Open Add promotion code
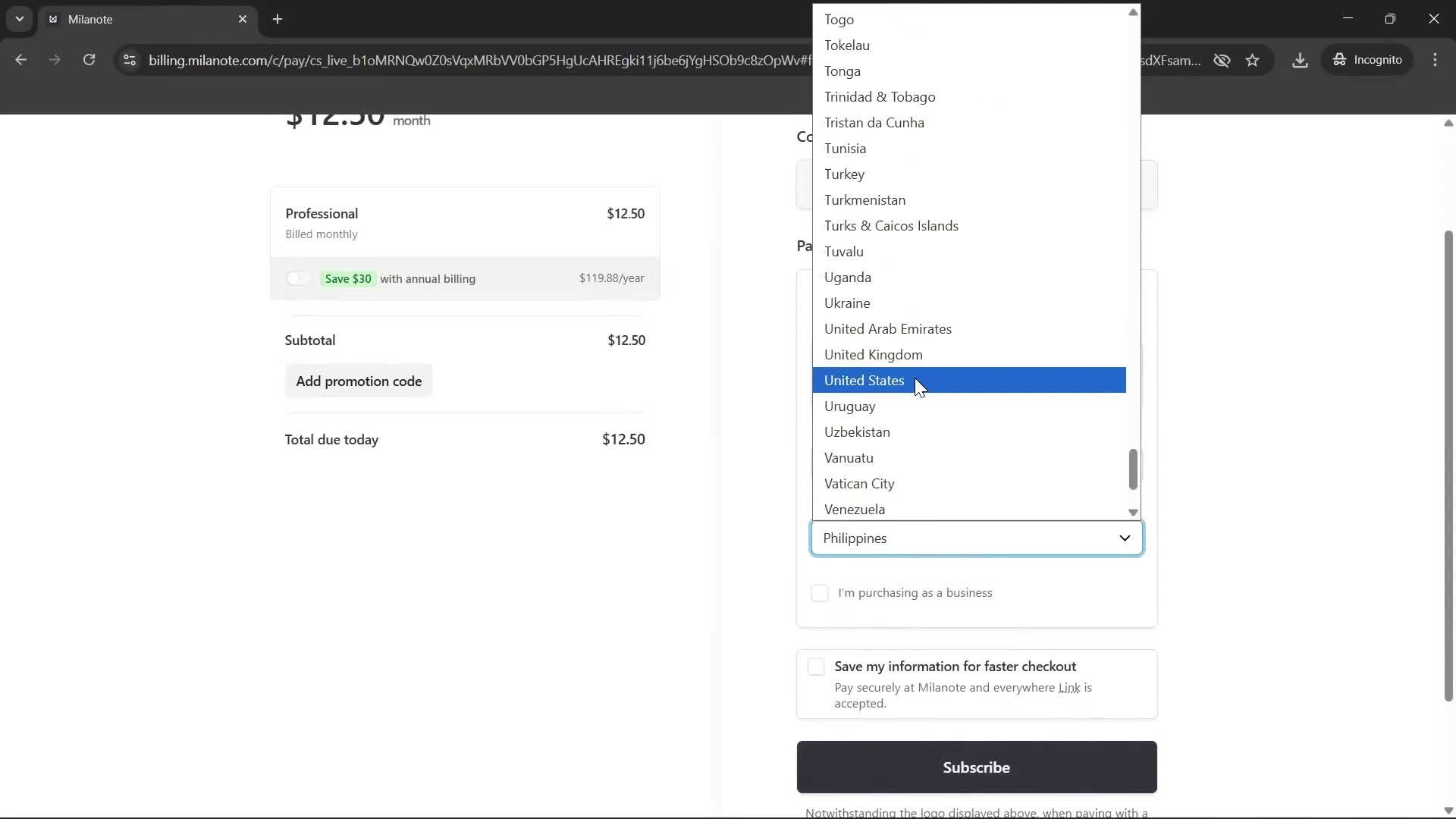 click(x=359, y=381)
